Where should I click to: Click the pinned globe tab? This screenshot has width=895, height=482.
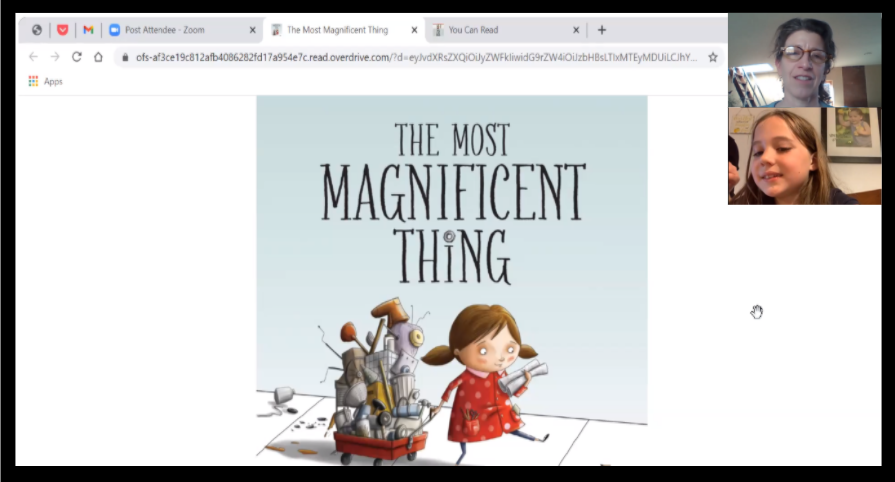click(37, 30)
